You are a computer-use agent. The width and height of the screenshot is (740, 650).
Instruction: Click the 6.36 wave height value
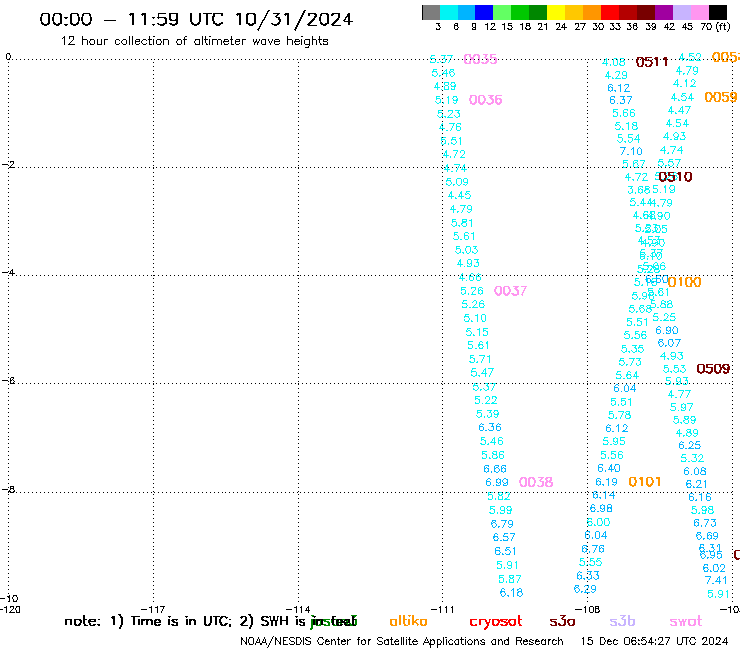pos(490,427)
